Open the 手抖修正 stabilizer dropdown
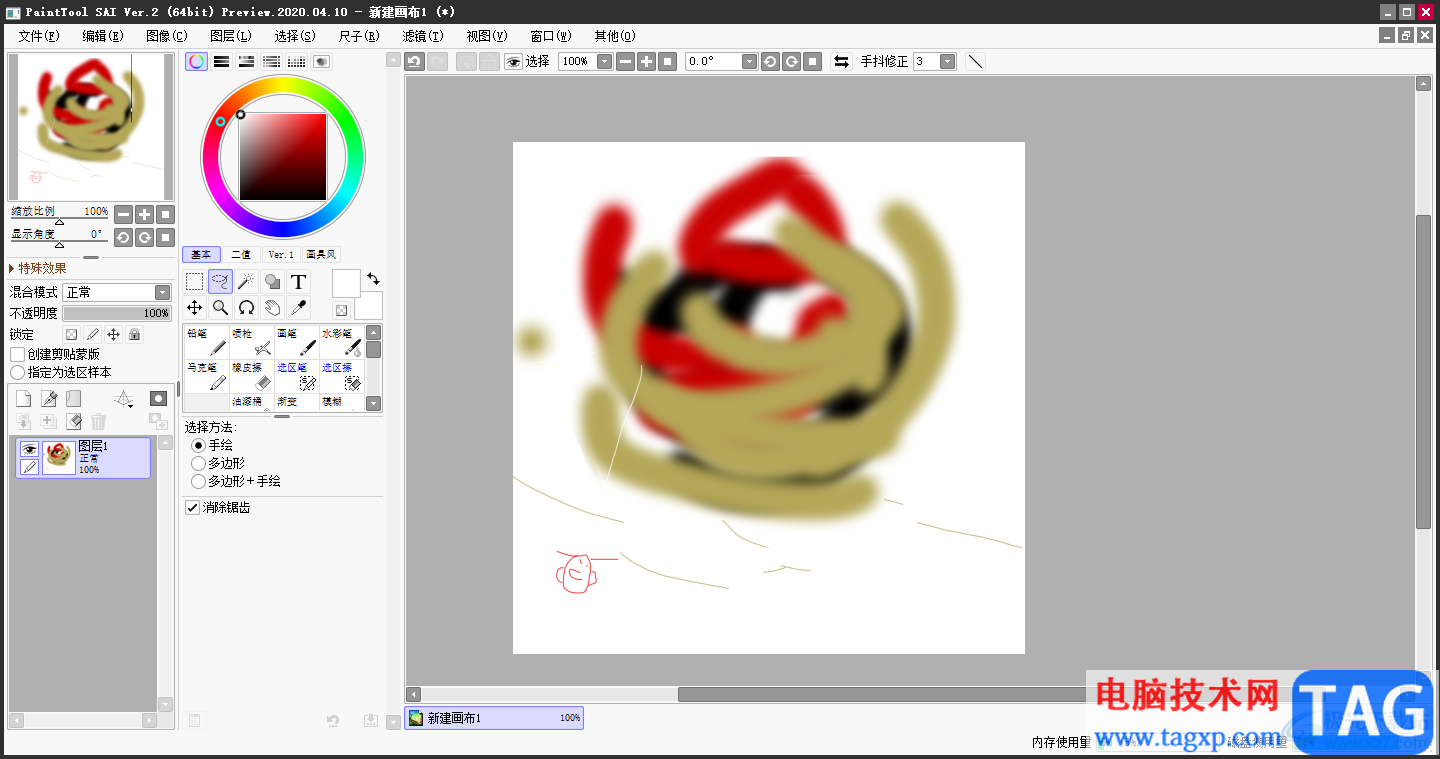Image resolution: width=1440 pixels, height=759 pixels. tap(947, 62)
